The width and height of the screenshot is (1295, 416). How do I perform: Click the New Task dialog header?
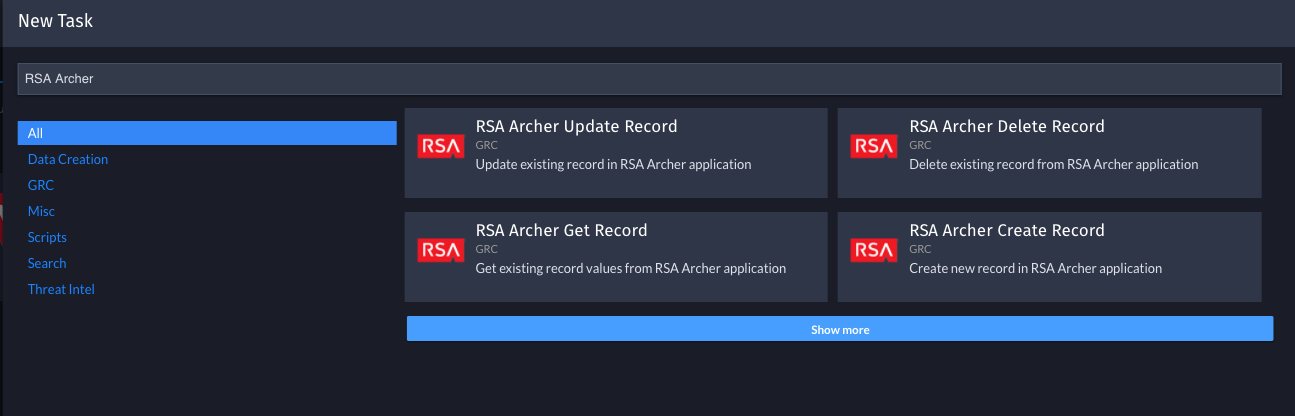click(648, 22)
